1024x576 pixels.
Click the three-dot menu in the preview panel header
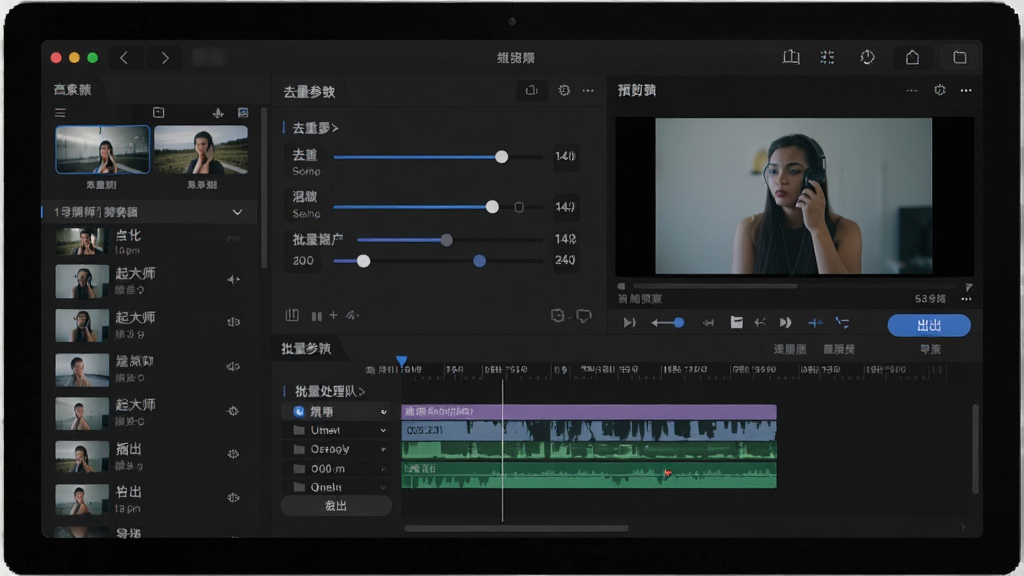point(966,90)
